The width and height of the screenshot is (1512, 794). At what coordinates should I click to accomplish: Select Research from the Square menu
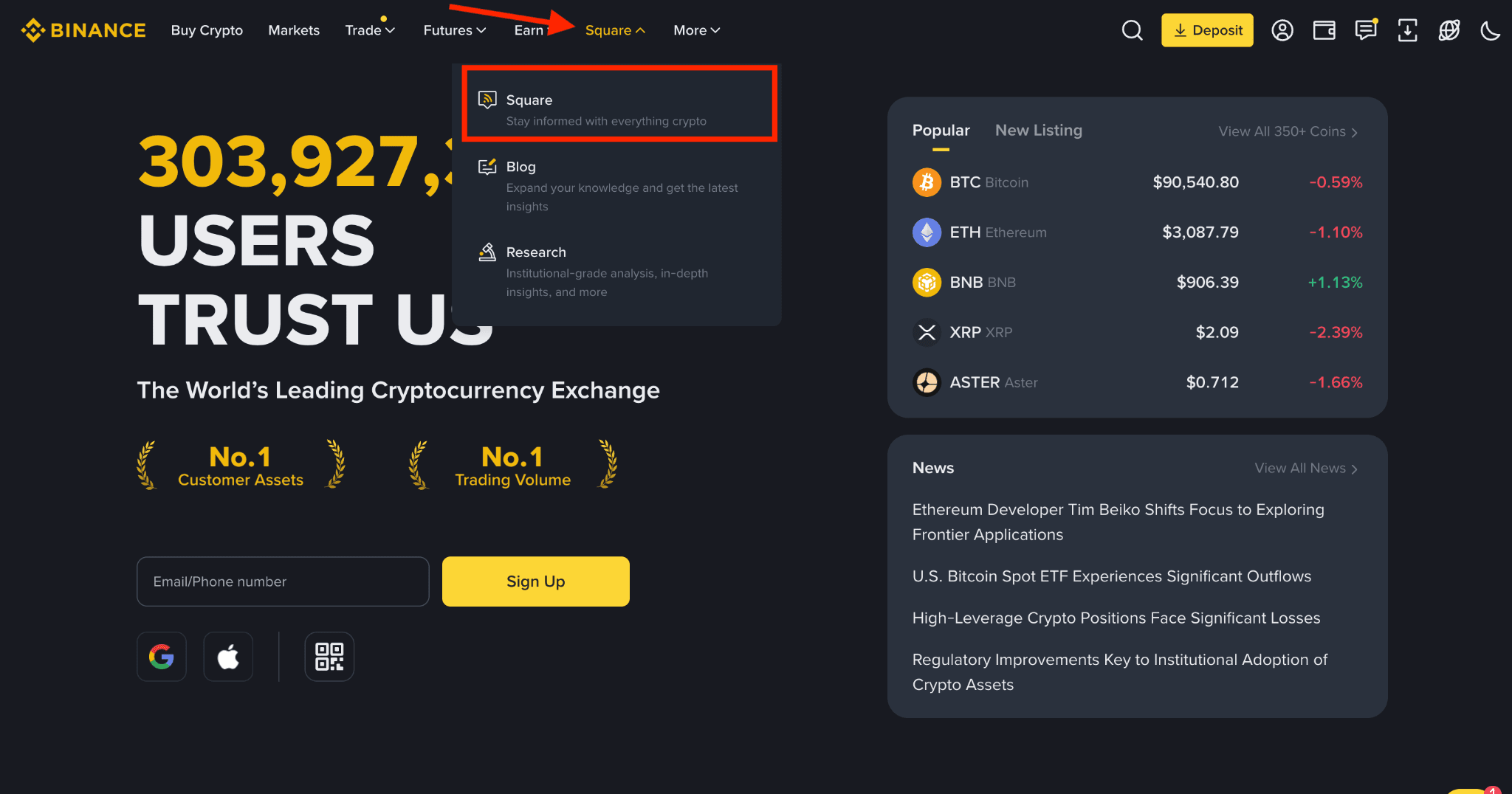(536, 252)
